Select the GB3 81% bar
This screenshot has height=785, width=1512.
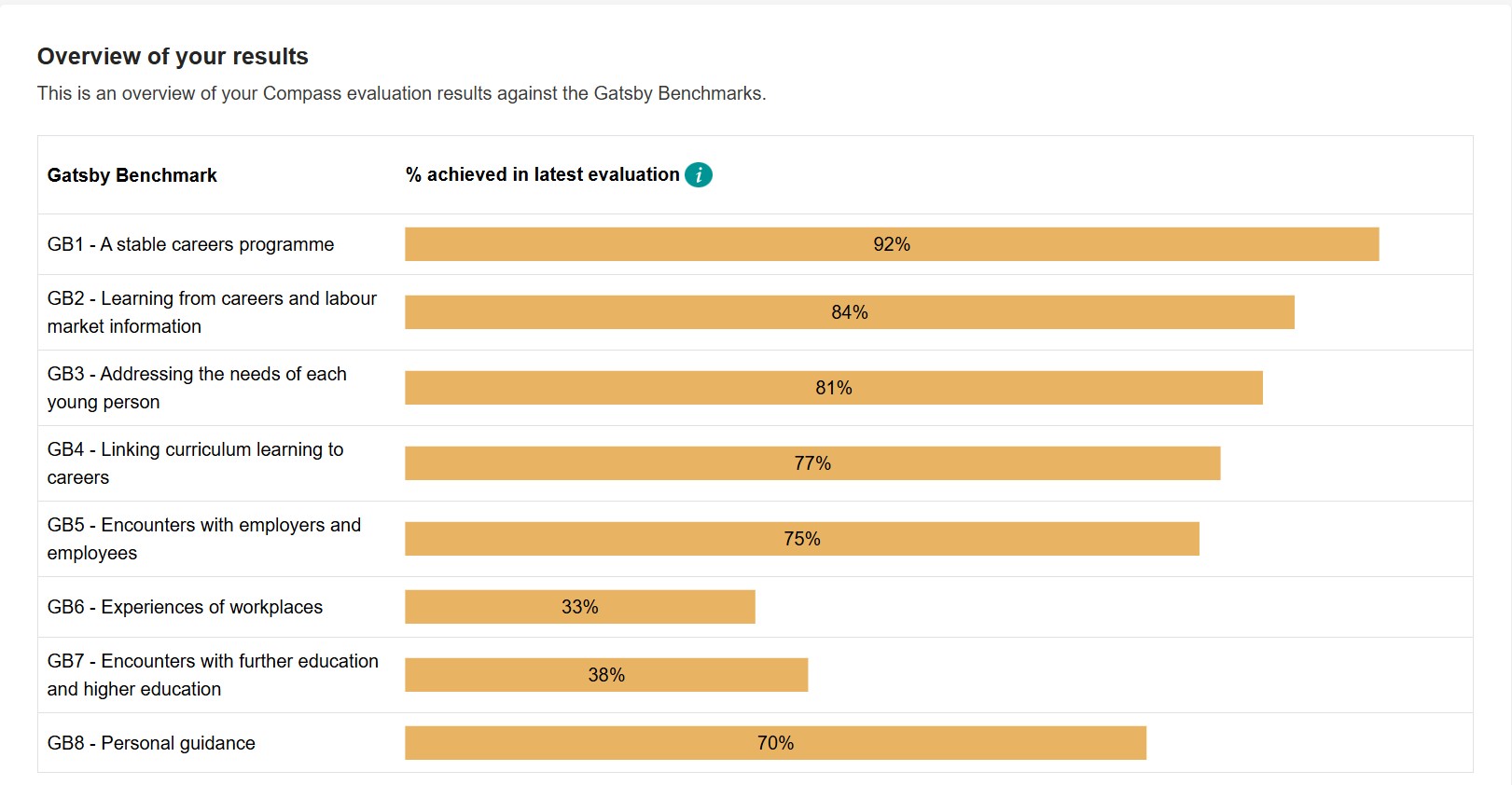[833, 388]
